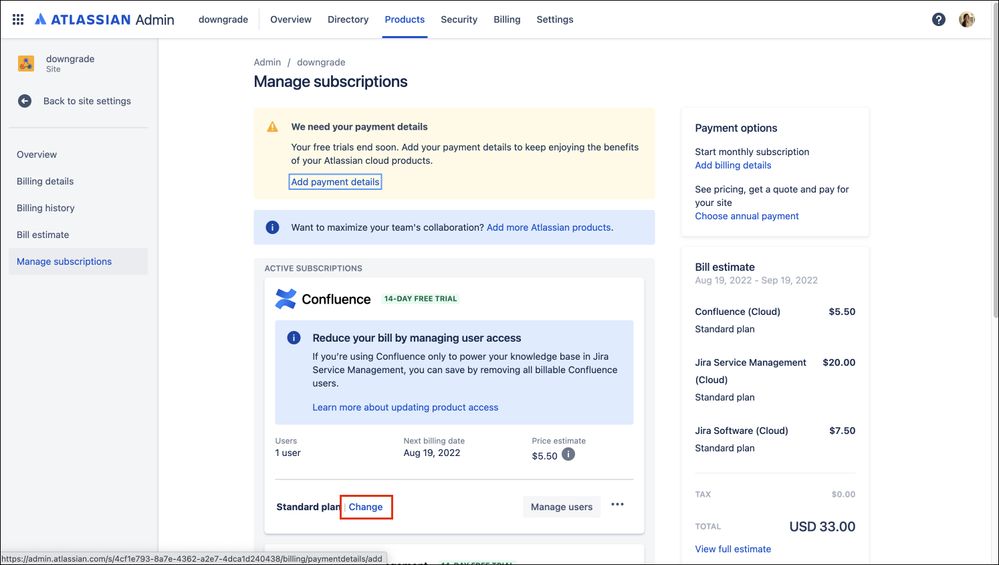Viewport: 999px width, 565px height.
Task: Click the price estimate info icon
Action: 568,454
